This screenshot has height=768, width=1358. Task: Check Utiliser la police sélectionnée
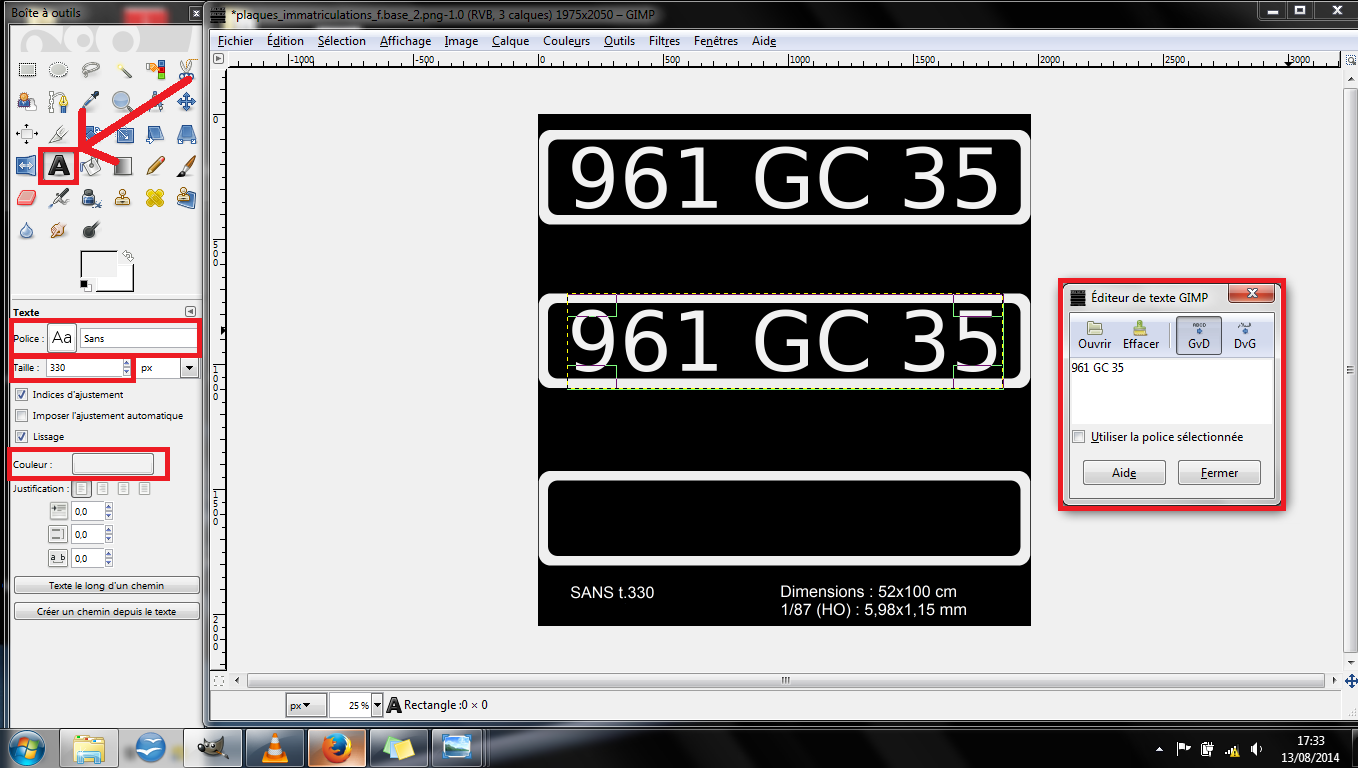click(x=1078, y=437)
